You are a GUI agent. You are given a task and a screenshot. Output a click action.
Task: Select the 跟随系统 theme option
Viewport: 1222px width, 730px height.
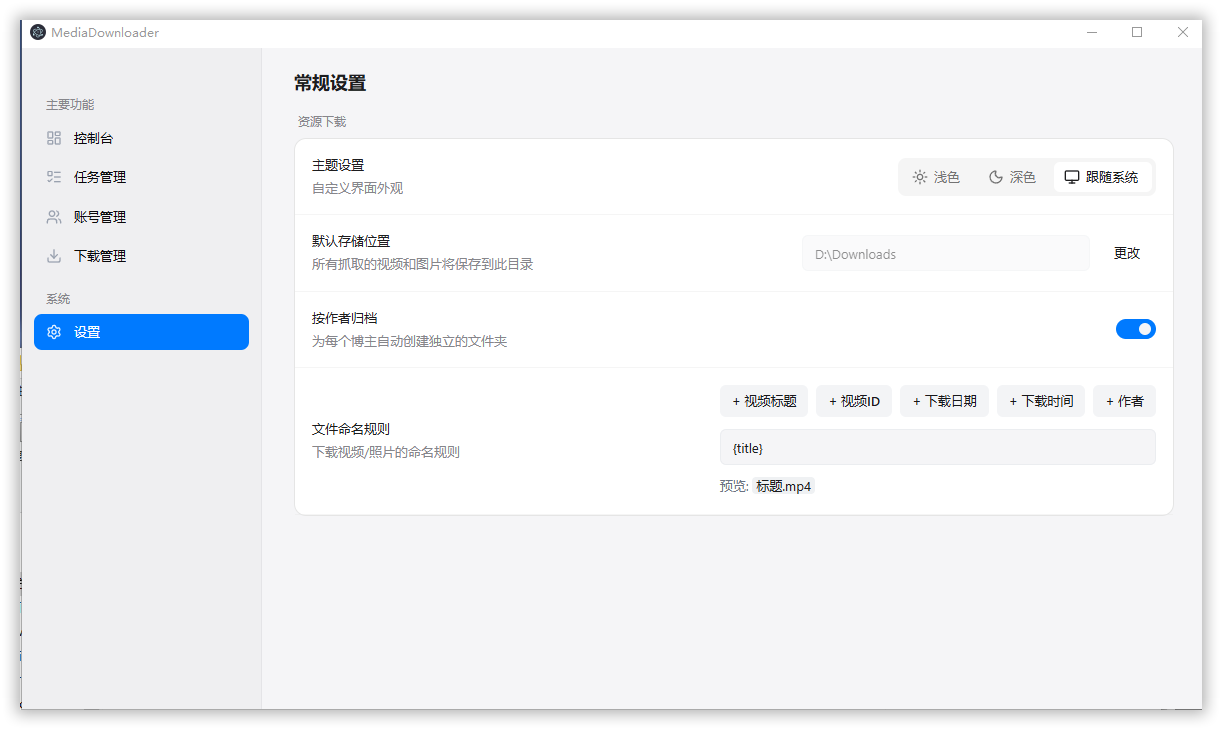click(x=1102, y=177)
